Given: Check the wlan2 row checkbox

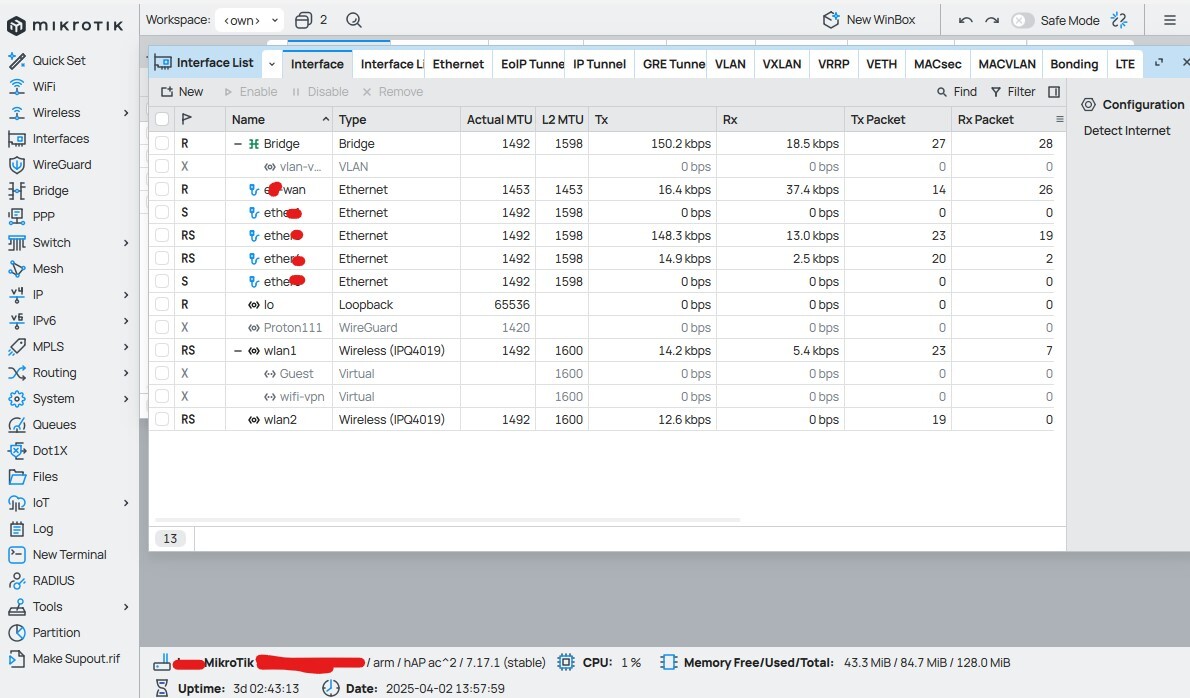Looking at the screenshot, I should tap(162, 420).
